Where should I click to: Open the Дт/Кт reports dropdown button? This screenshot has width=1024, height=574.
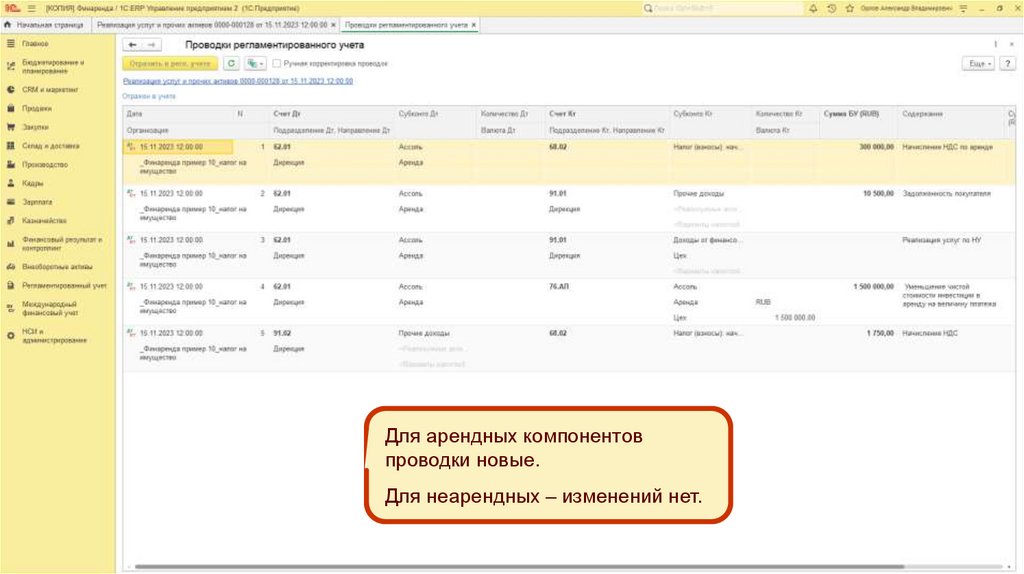tap(256, 63)
